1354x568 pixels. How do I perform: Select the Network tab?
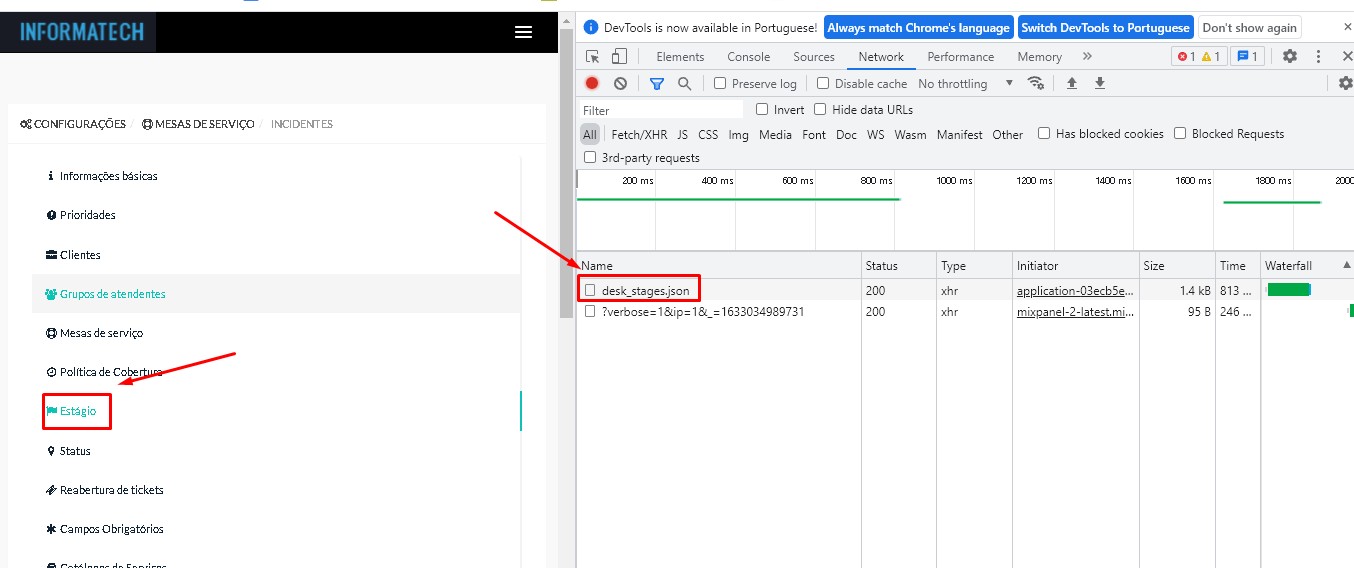881,57
